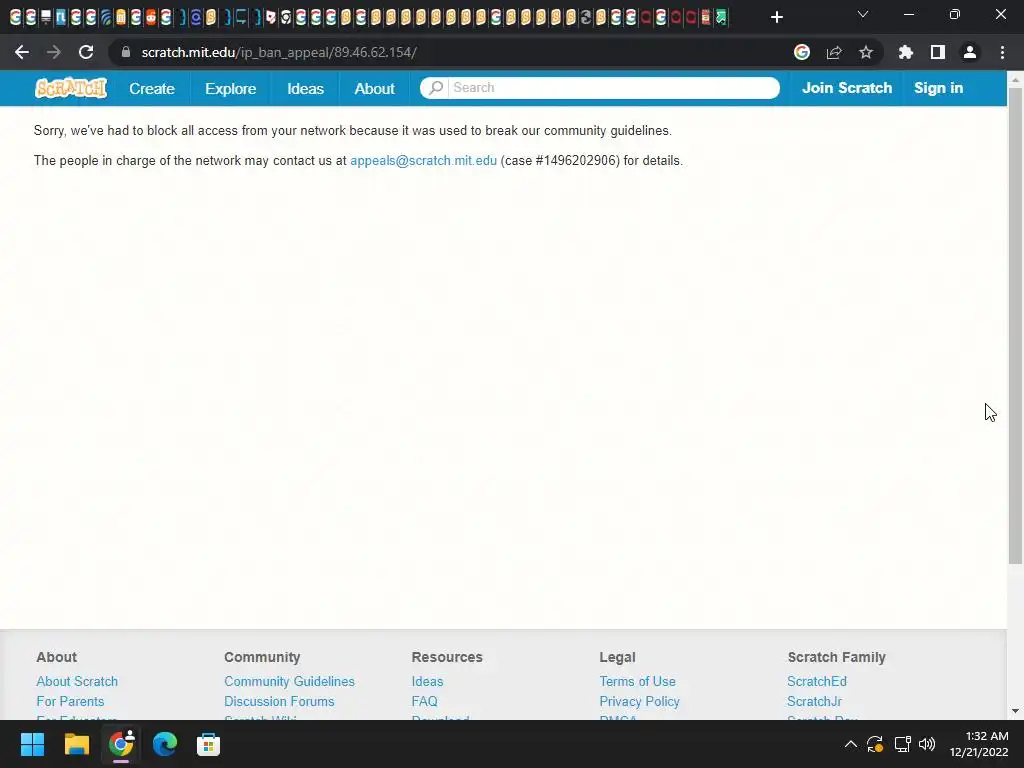Image resolution: width=1024 pixels, height=768 pixels.
Task: Open the Ideas footer link under Resources
Action: click(x=427, y=681)
